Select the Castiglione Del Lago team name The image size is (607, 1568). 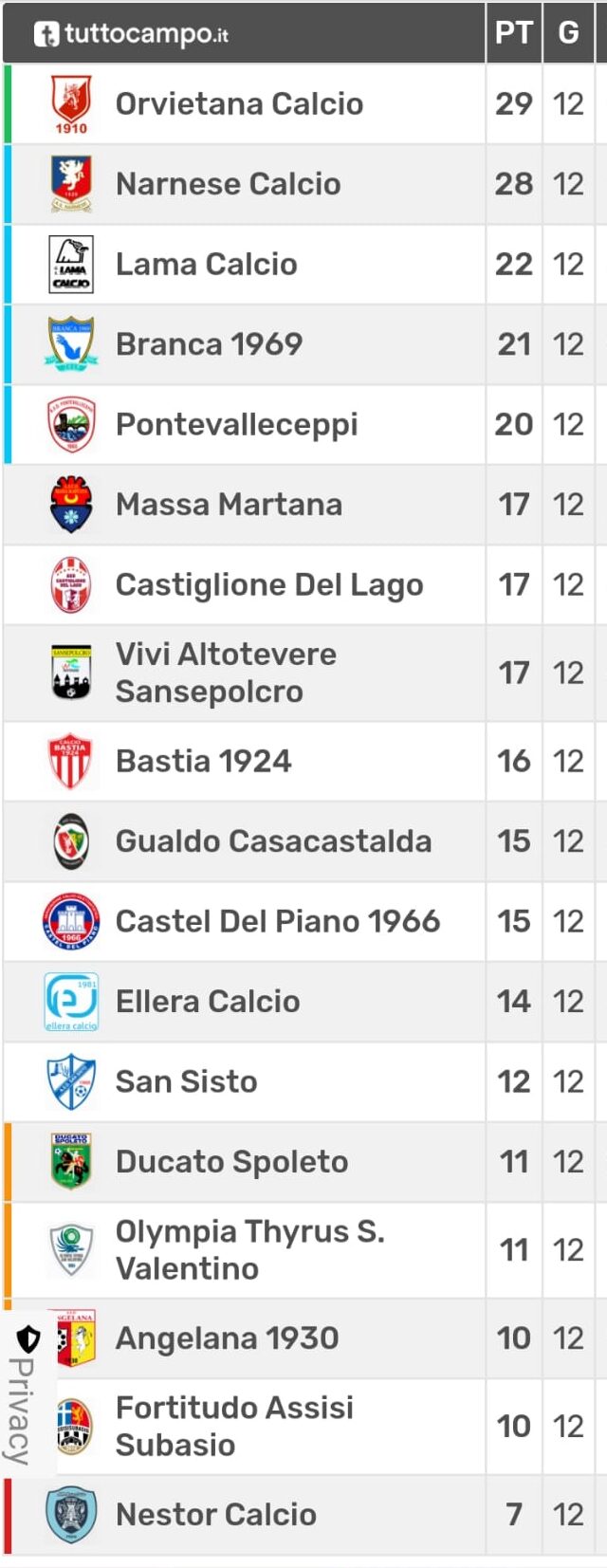tap(269, 585)
